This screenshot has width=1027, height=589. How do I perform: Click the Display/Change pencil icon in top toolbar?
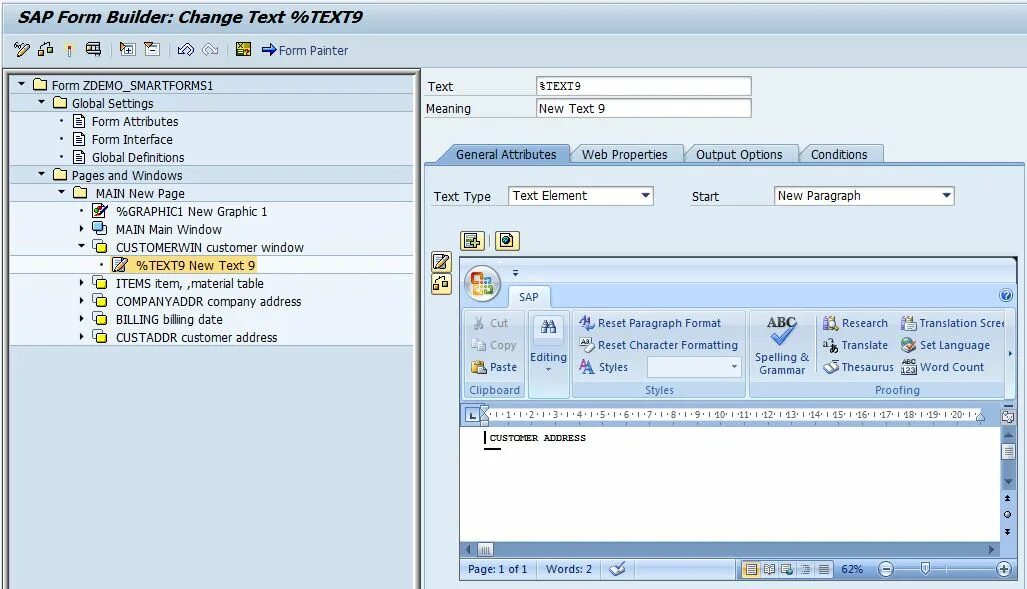coord(22,49)
